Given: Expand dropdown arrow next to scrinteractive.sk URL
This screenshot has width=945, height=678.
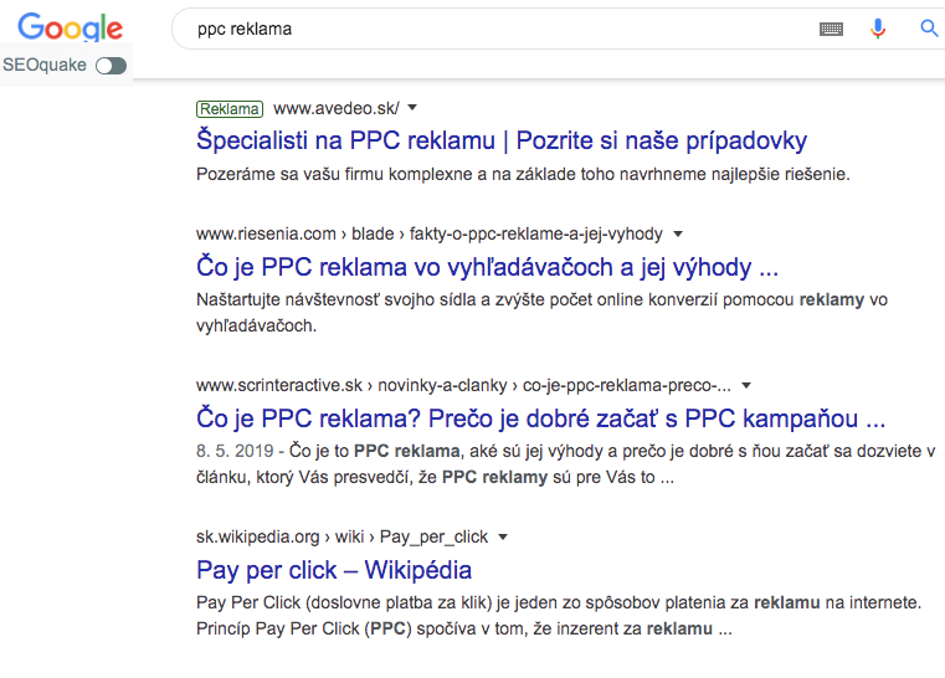Looking at the screenshot, I should 746,386.
